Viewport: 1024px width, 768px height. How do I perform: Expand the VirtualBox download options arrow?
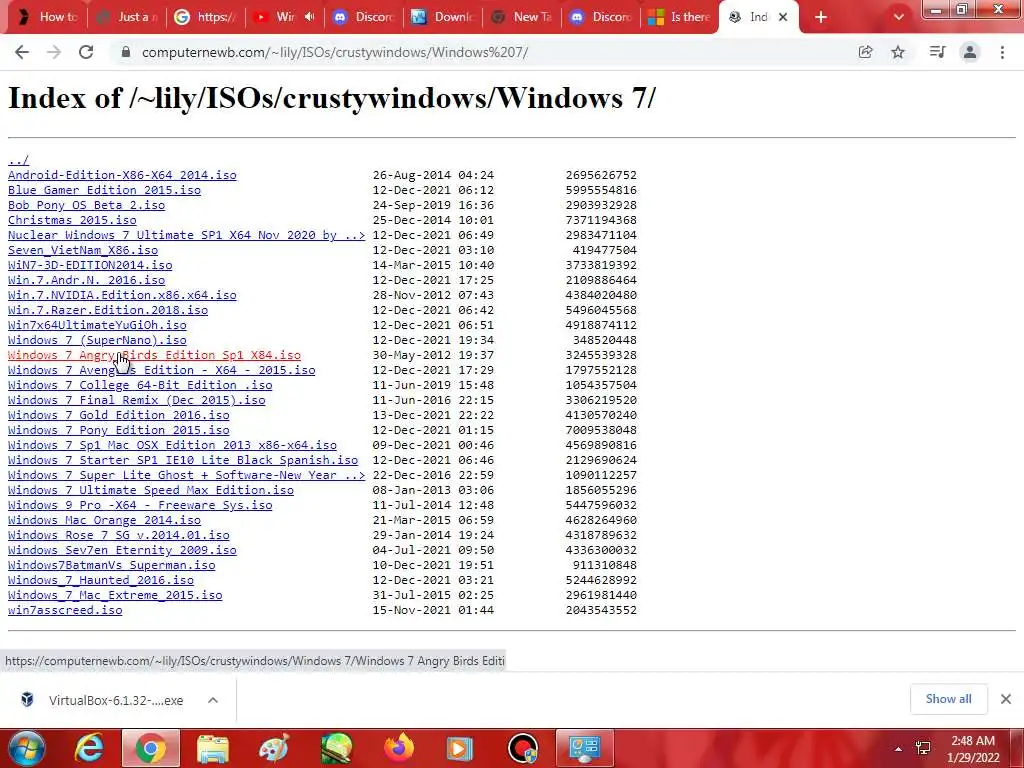[213, 700]
